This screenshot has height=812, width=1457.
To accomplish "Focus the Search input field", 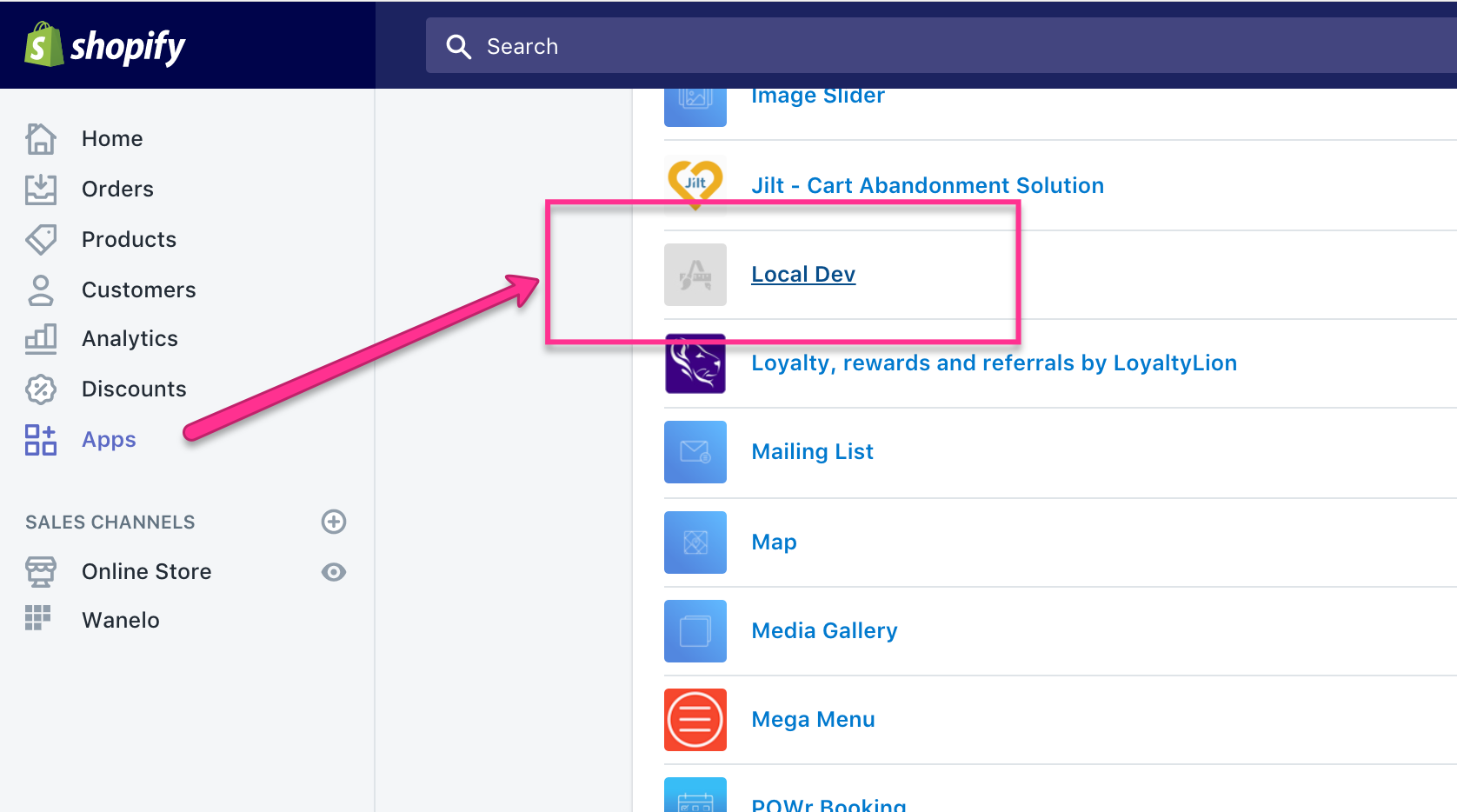I will point(941,46).
